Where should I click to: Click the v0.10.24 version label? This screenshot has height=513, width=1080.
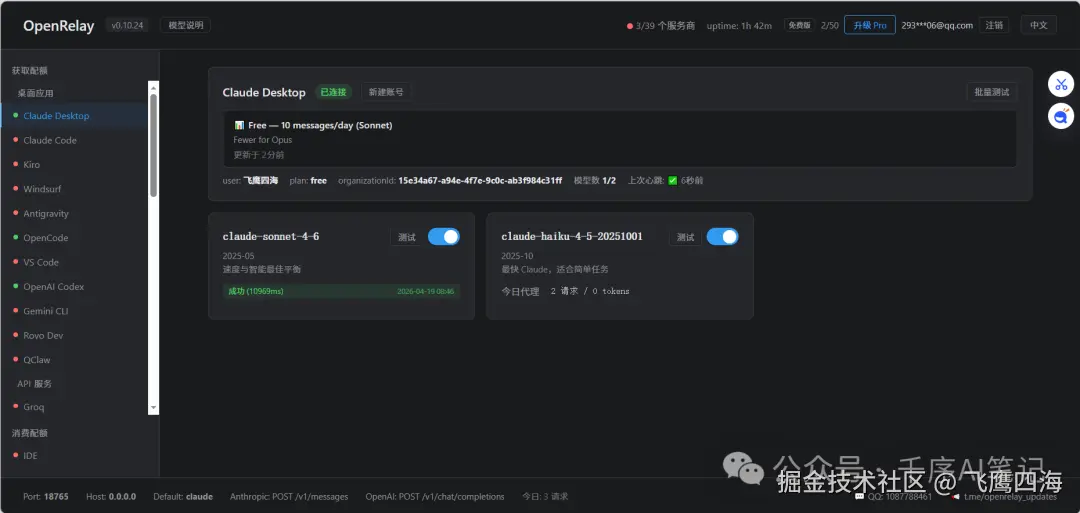[126, 25]
